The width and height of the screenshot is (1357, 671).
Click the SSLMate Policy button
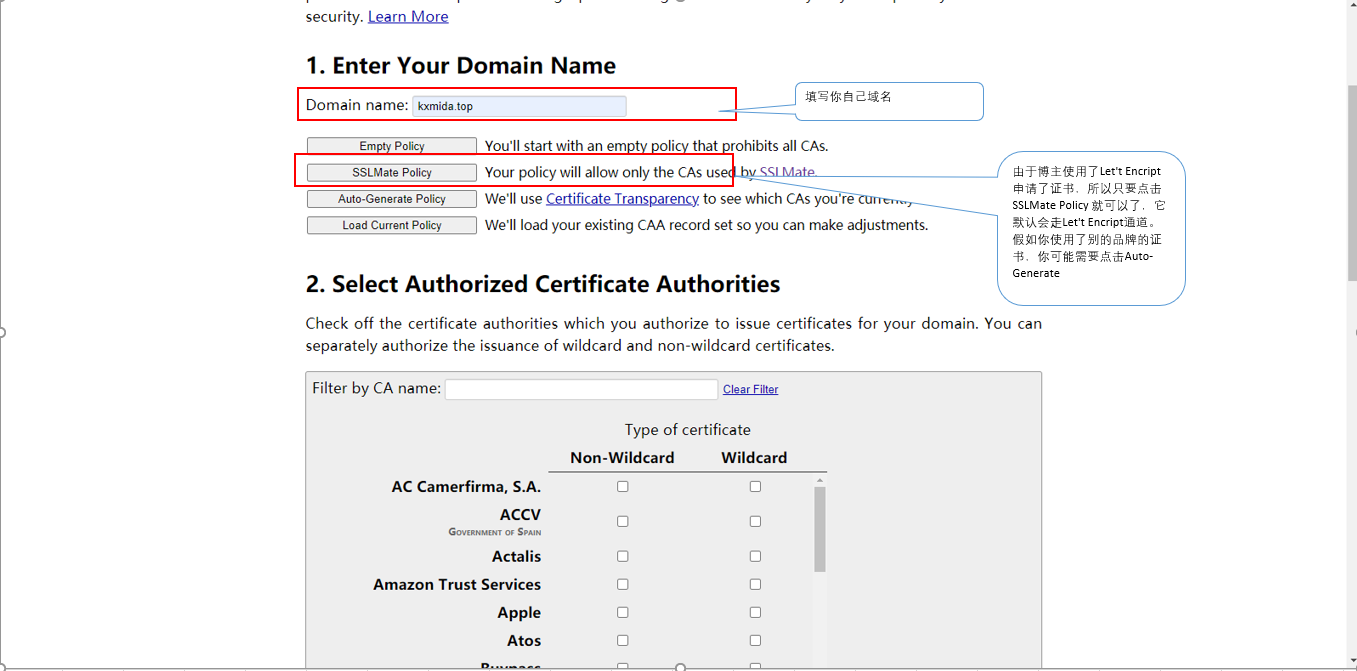(392, 172)
